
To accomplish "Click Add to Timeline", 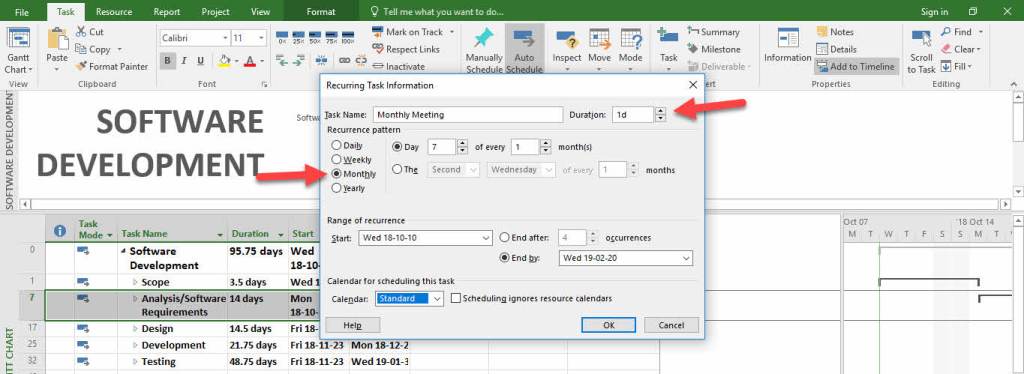I will 856,66.
